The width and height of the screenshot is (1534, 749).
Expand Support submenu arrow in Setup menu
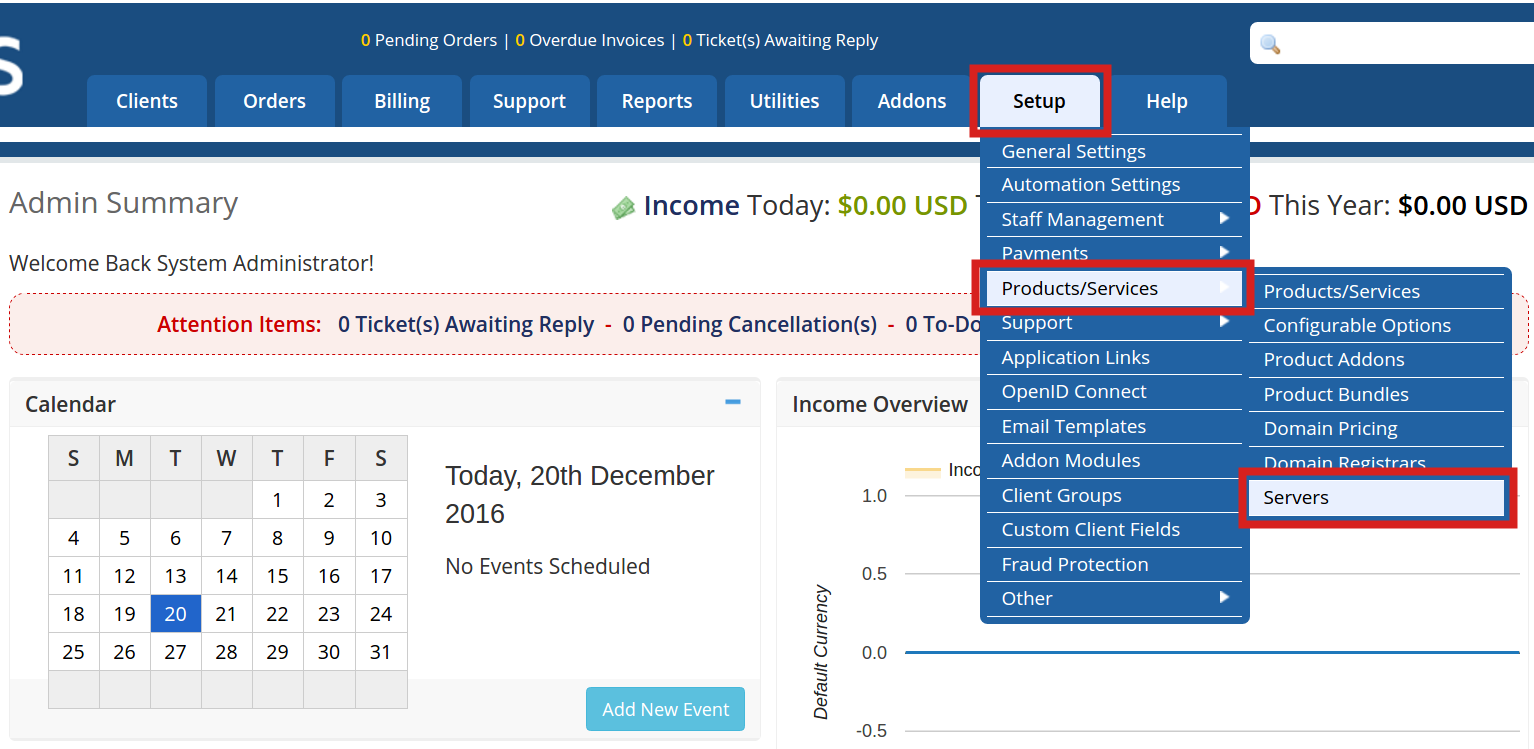(x=1224, y=321)
